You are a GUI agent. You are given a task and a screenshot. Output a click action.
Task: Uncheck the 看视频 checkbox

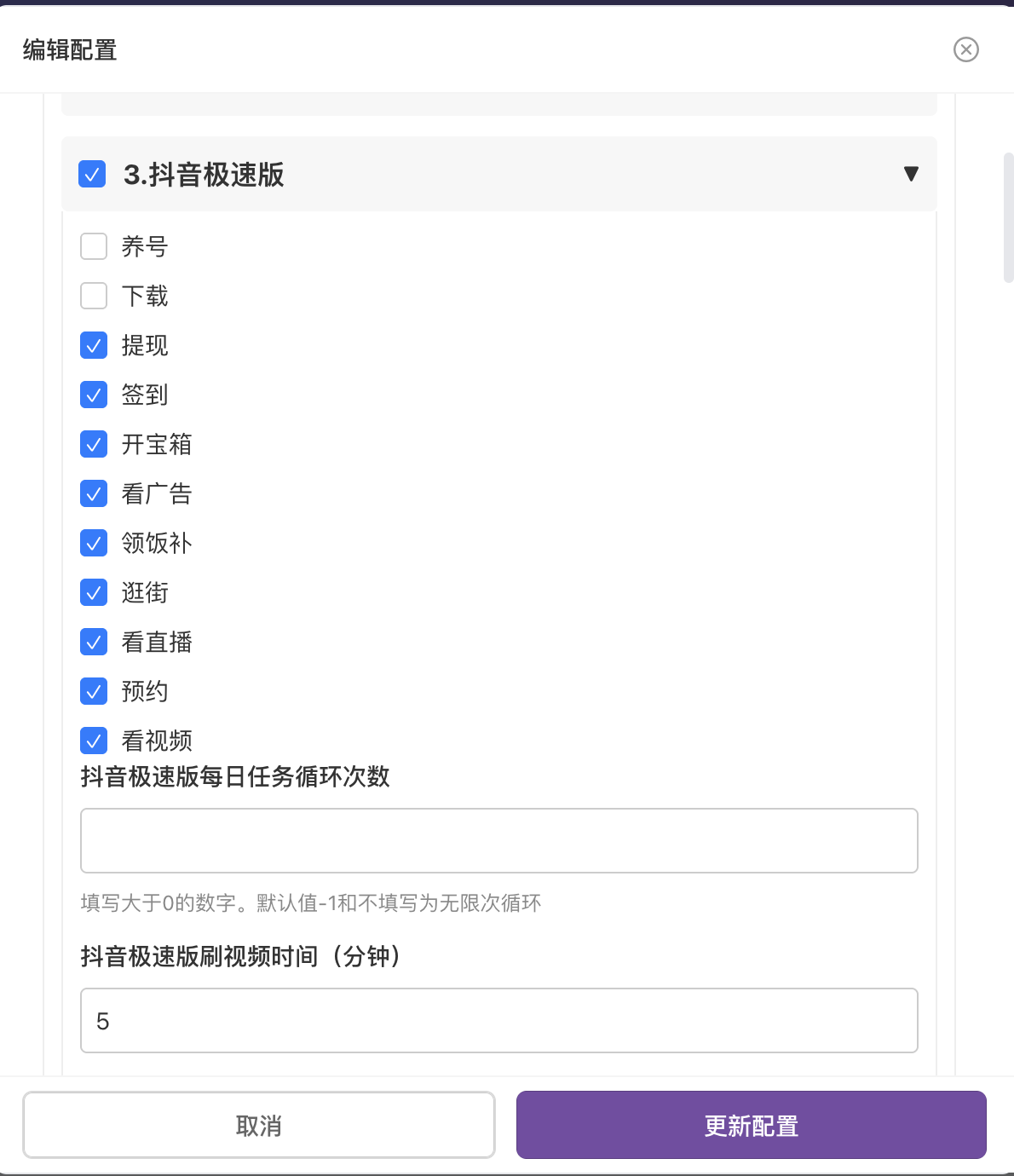click(94, 741)
